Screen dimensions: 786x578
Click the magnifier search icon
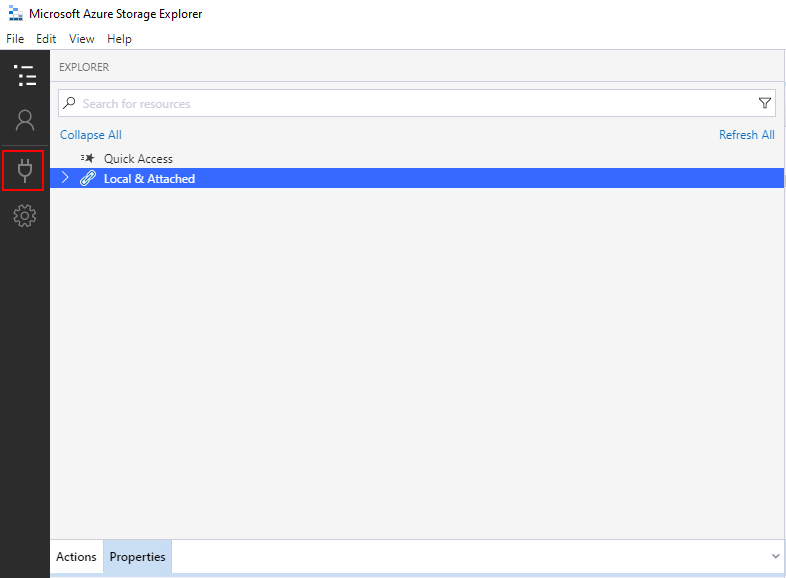coord(69,103)
